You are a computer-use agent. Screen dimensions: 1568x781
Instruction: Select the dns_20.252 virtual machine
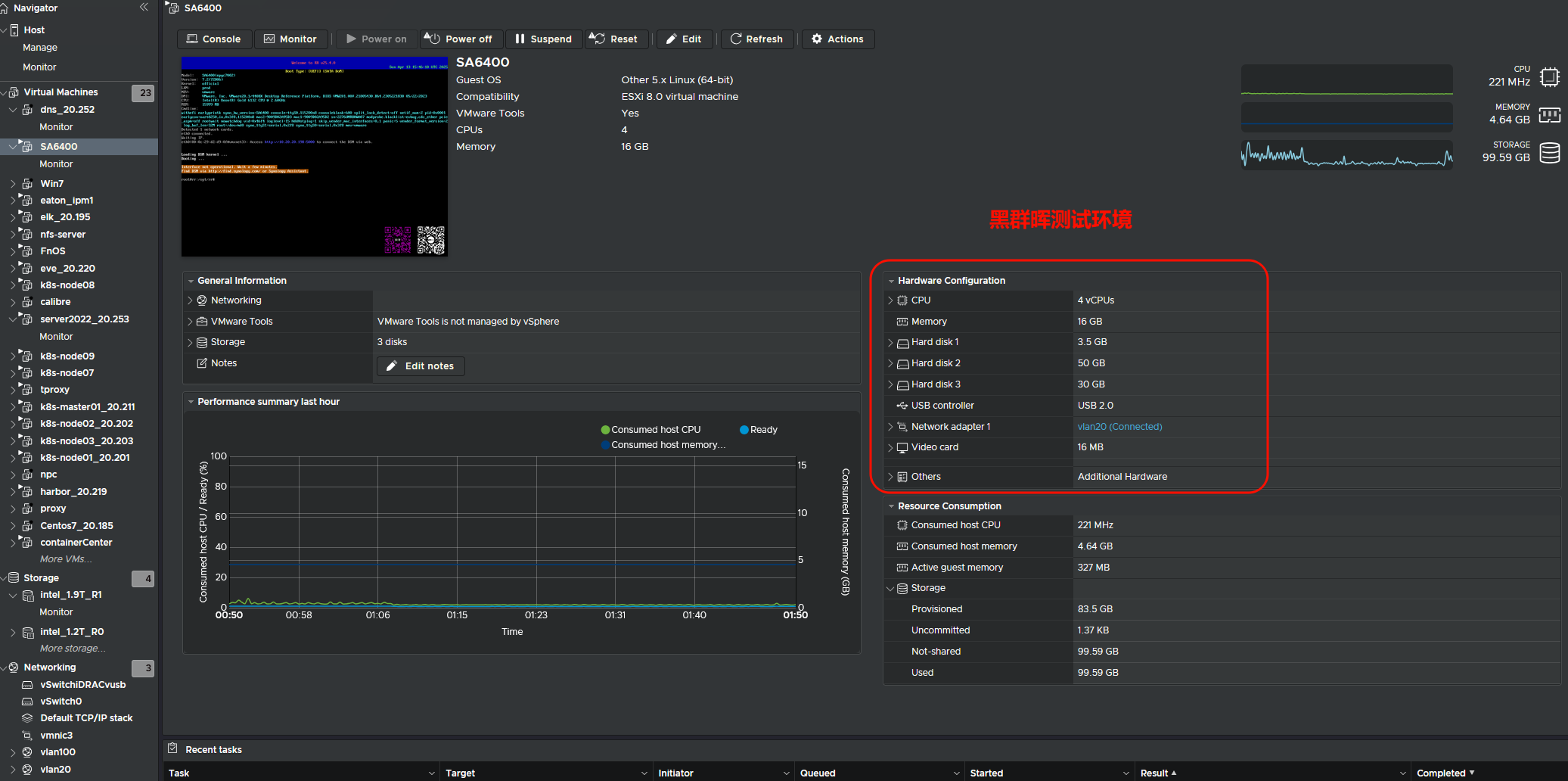pos(67,110)
